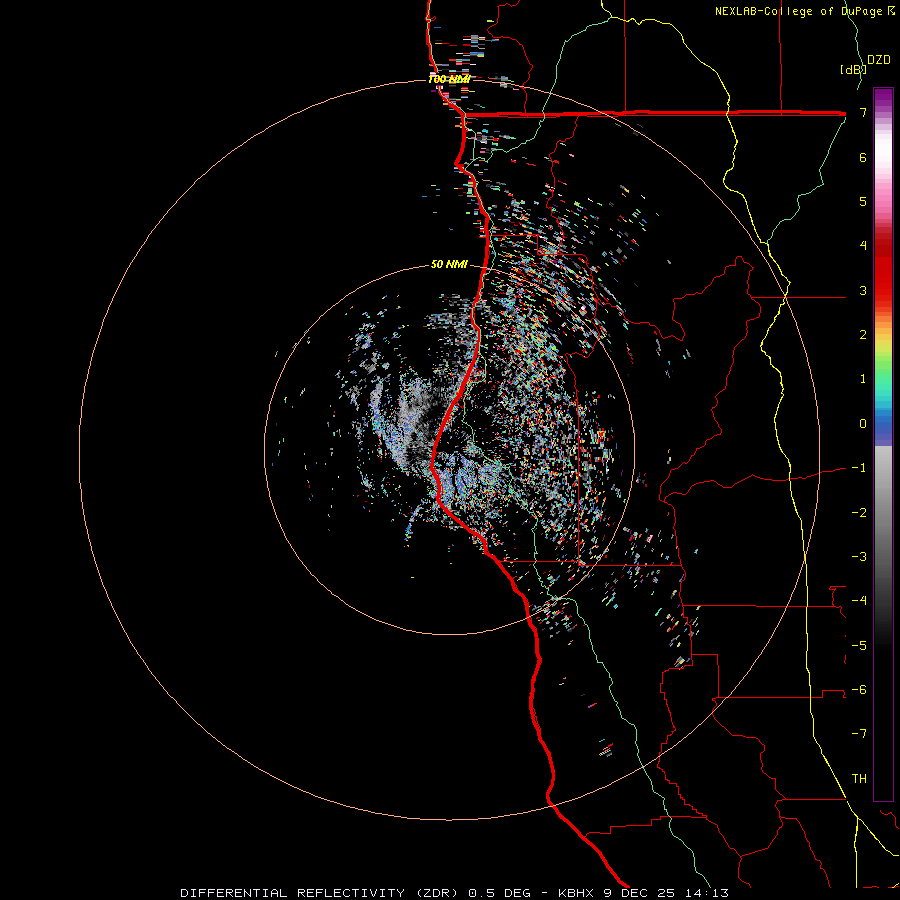Select the -2 value on the scale
Viewport: 900px width, 900px height.
point(859,513)
